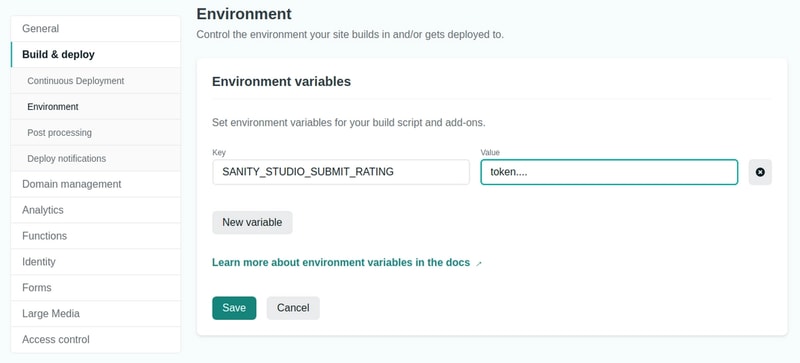Cancel editing environment variables
This screenshot has height=363, width=800.
293,308
